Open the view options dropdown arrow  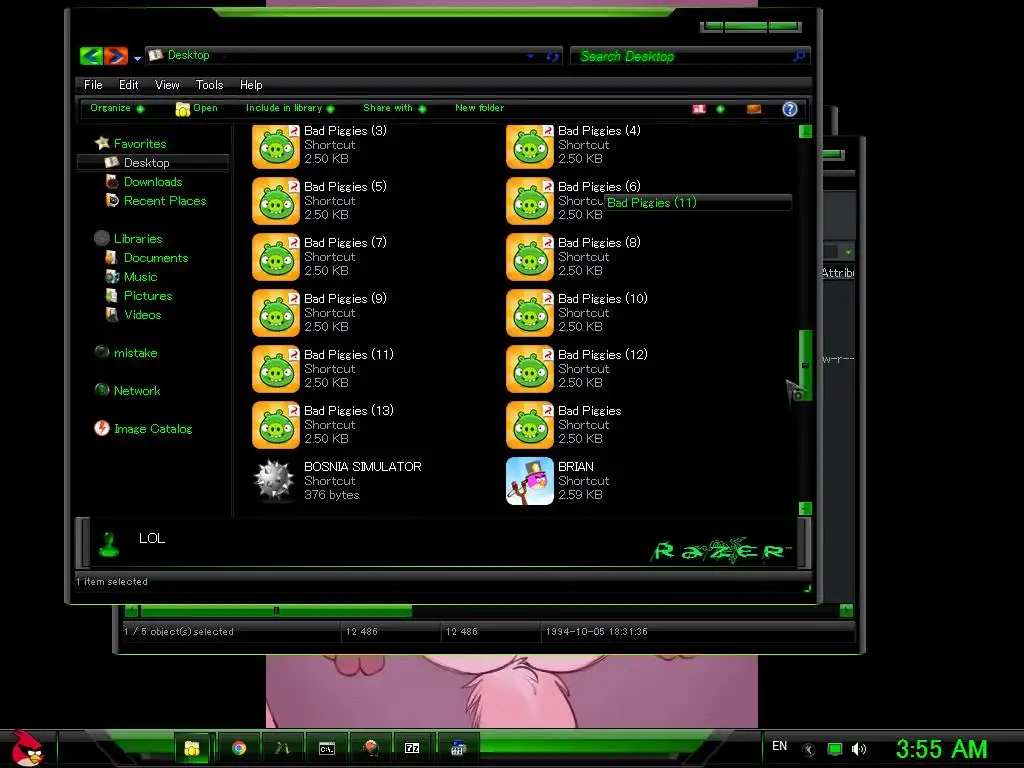click(720, 109)
